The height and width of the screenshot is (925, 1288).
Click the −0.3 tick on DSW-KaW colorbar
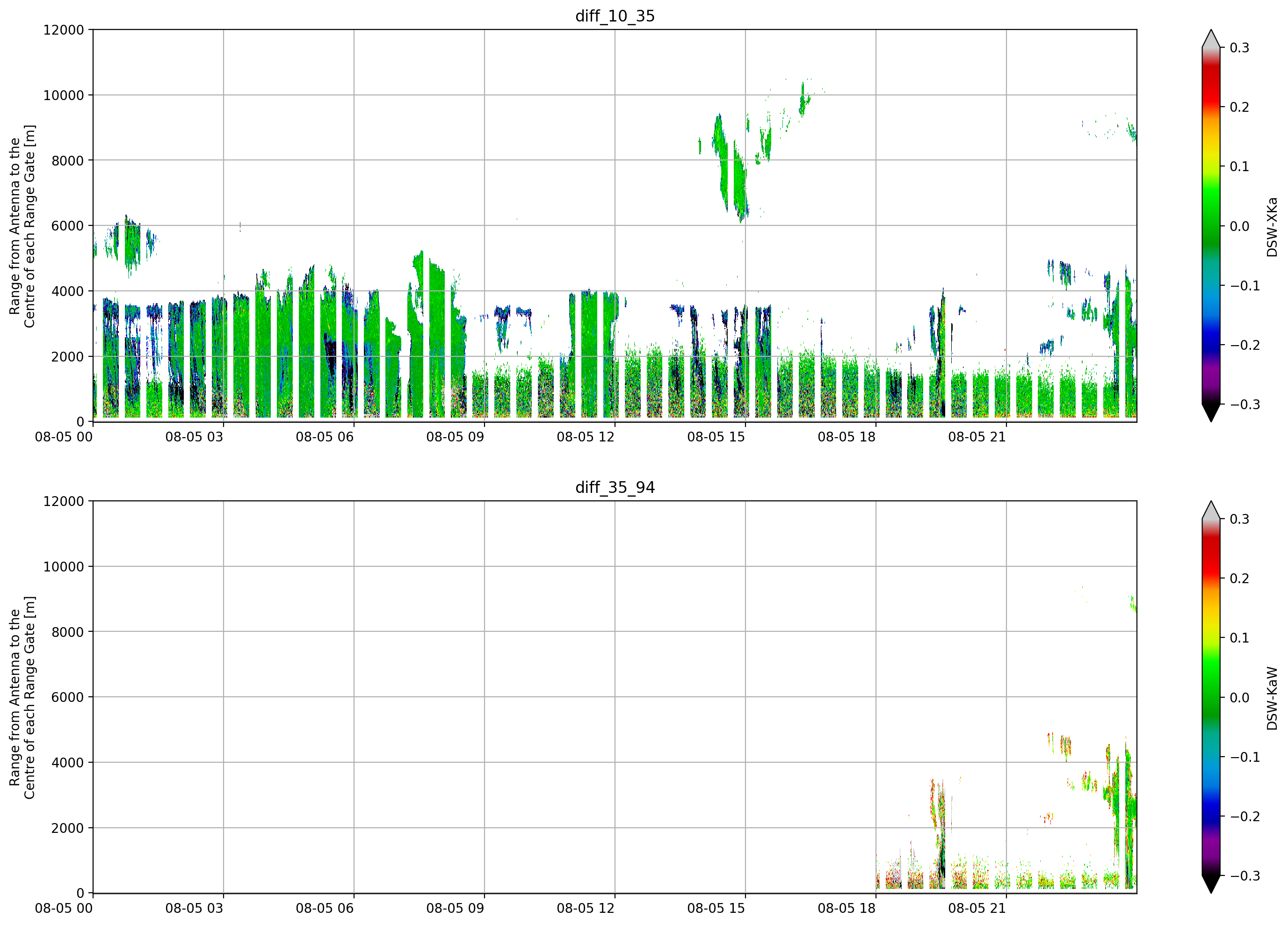tap(1245, 875)
